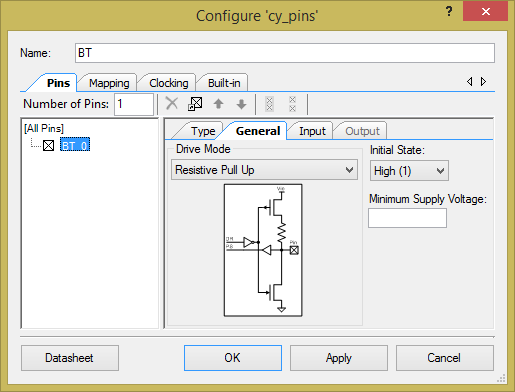Click the help question mark icon
The height and width of the screenshot is (392, 515).
coord(449,12)
